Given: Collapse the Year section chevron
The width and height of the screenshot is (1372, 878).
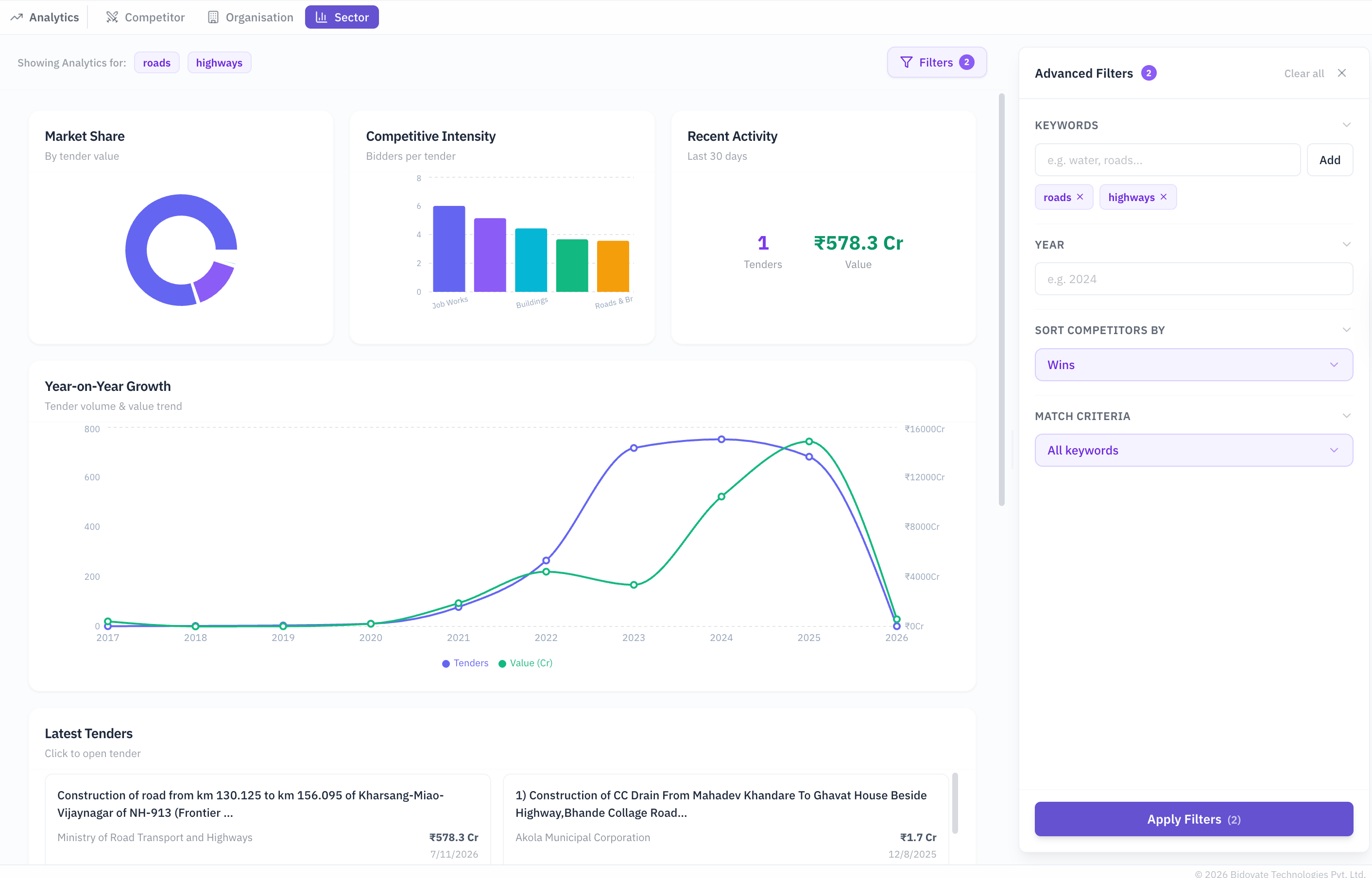Looking at the screenshot, I should [1346, 245].
